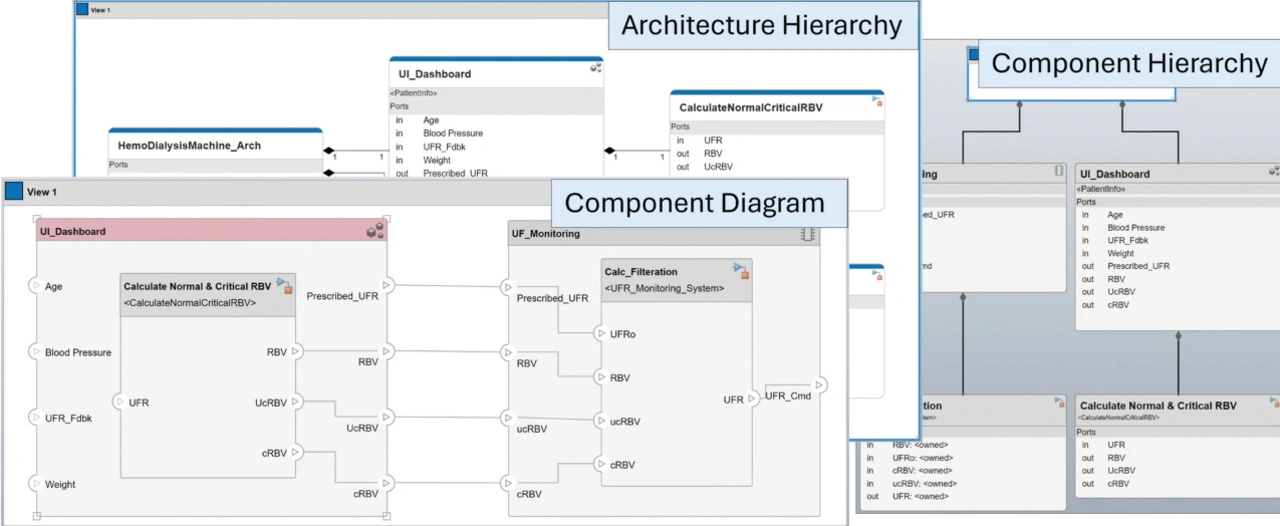Select the UFR_Cmd output port on UF_Monitoring

[820, 385]
